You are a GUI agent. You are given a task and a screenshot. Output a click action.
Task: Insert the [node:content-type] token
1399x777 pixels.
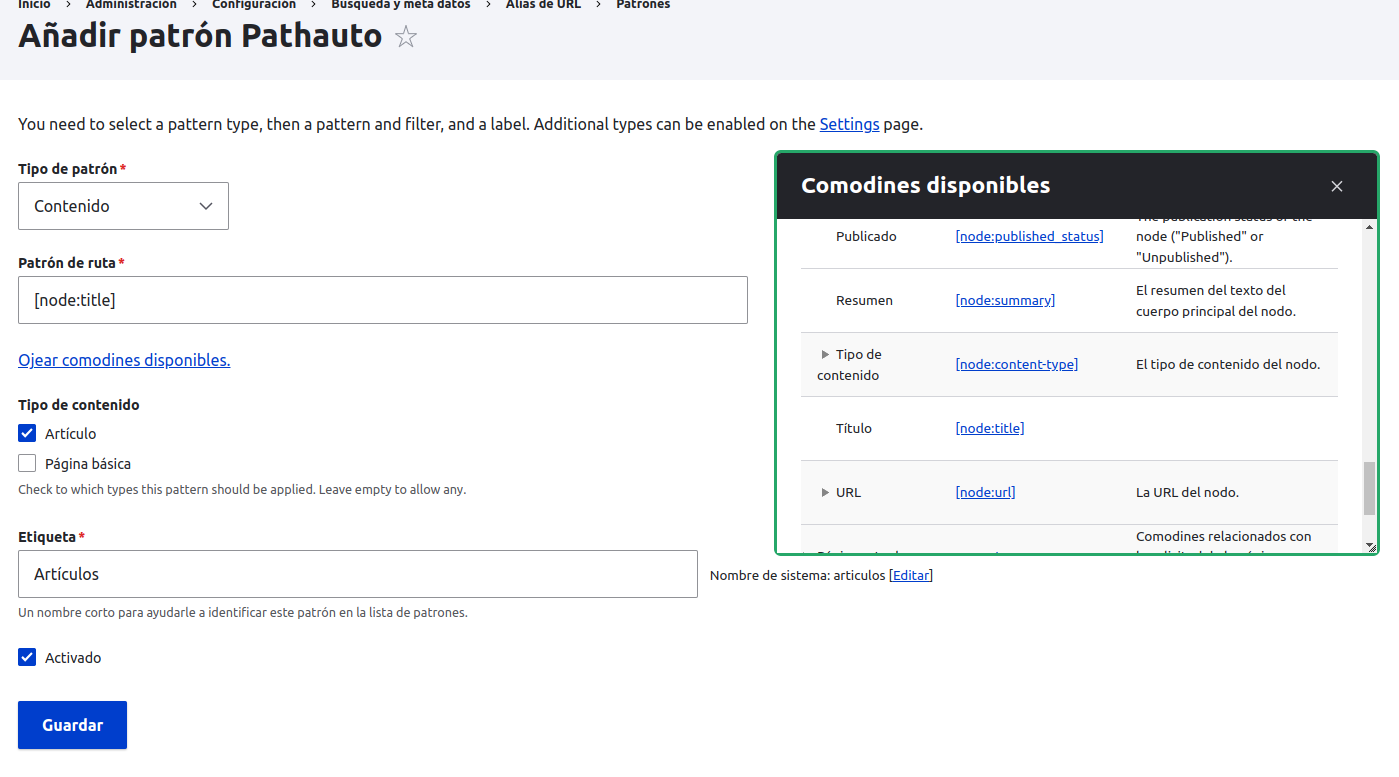(x=1016, y=364)
